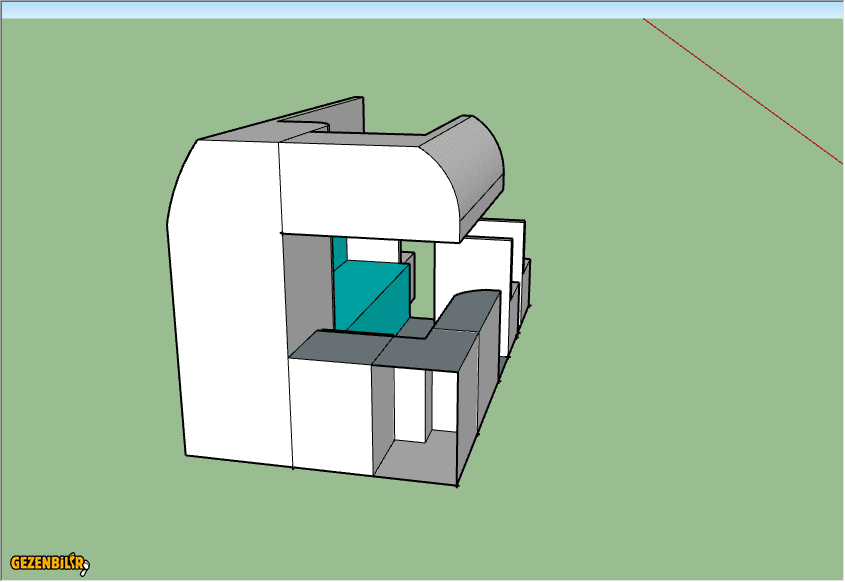The height and width of the screenshot is (582, 845).
Task: Click the light blue sky strip
Action: pos(422,9)
